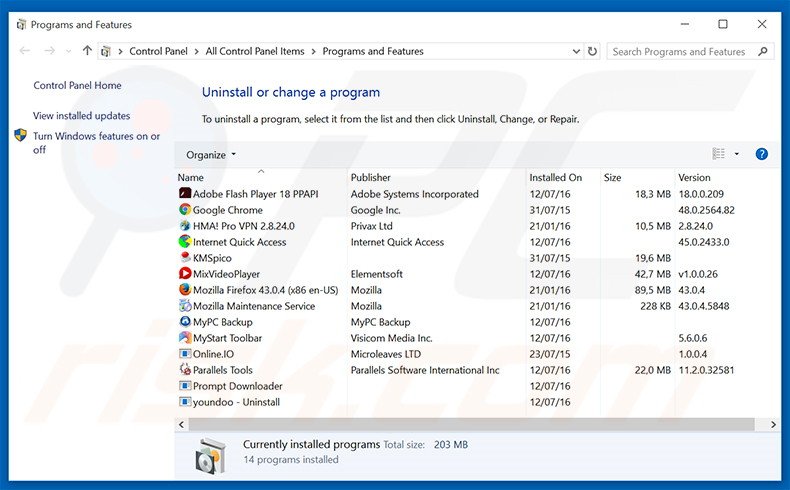Click the search magnifier icon
Viewport: 790px width, 490px height.
(x=763, y=51)
